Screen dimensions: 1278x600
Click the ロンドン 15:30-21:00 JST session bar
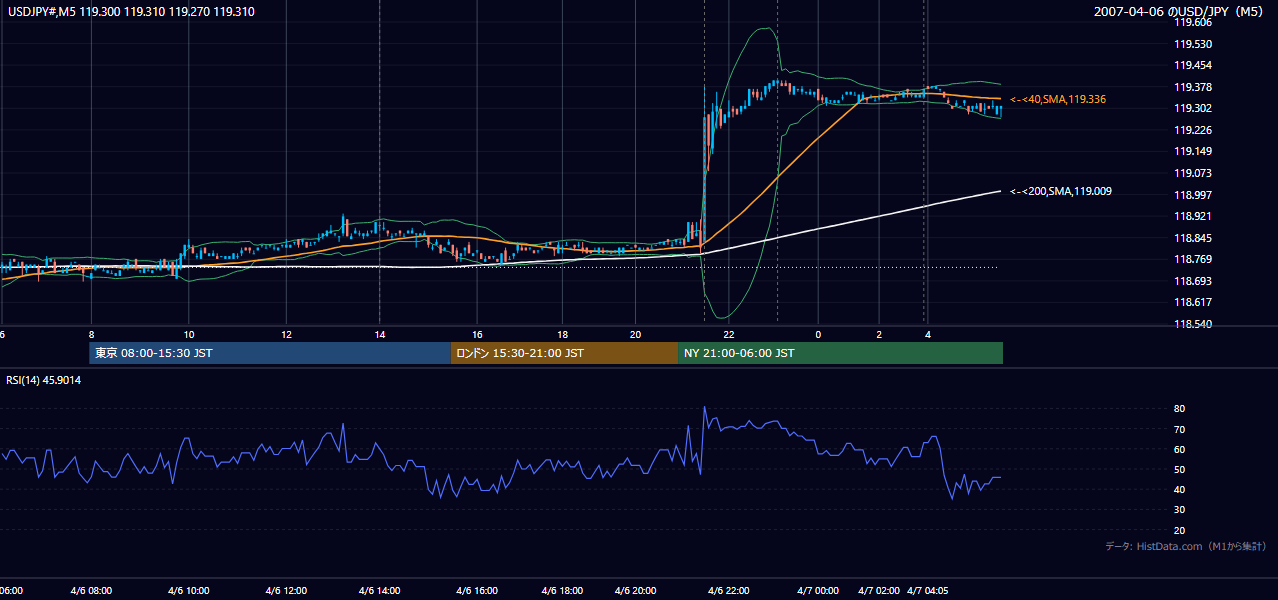tap(564, 353)
